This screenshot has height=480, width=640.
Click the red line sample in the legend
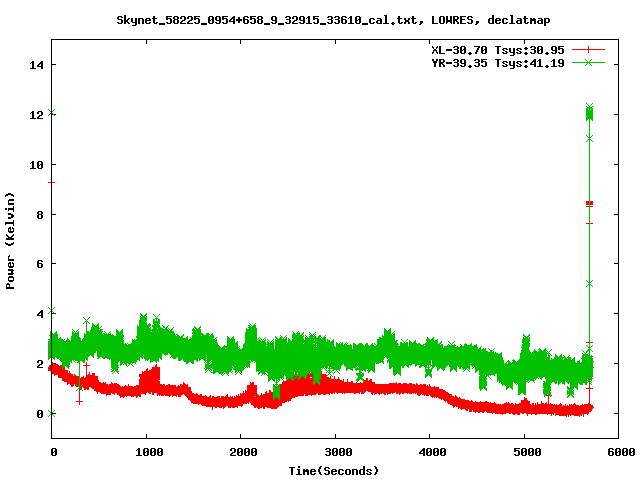point(588,50)
